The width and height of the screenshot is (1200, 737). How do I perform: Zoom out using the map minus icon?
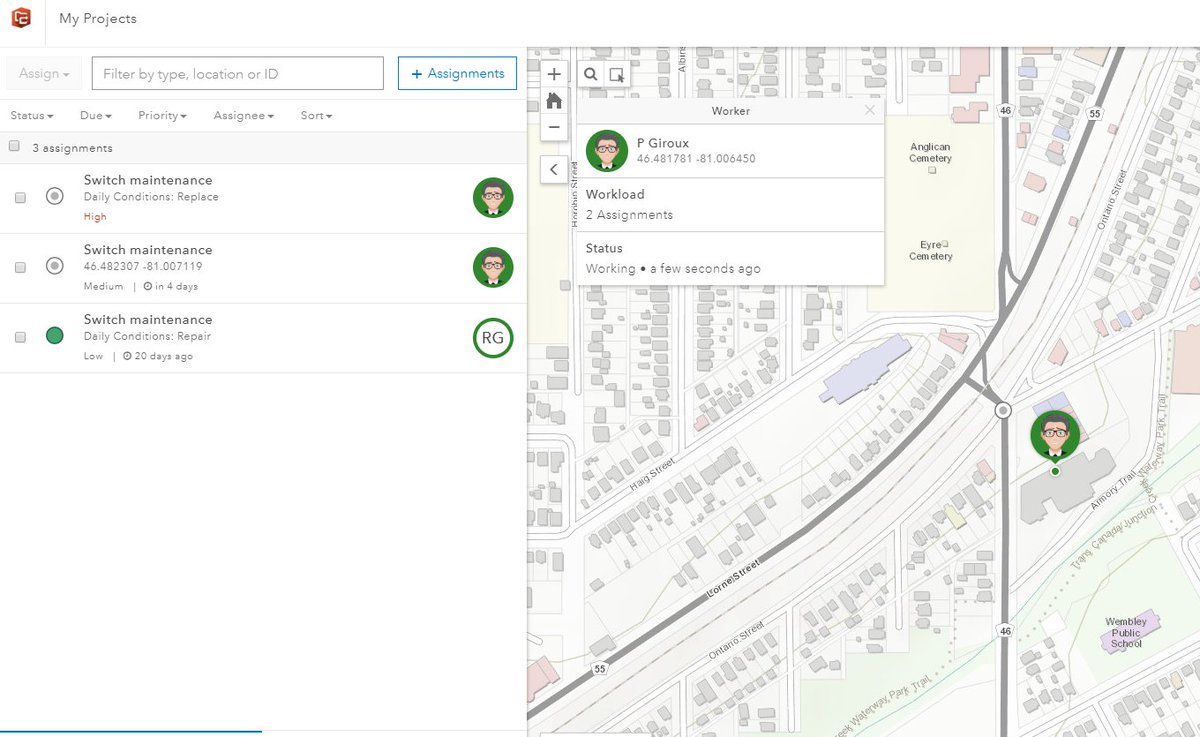click(554, 127)
